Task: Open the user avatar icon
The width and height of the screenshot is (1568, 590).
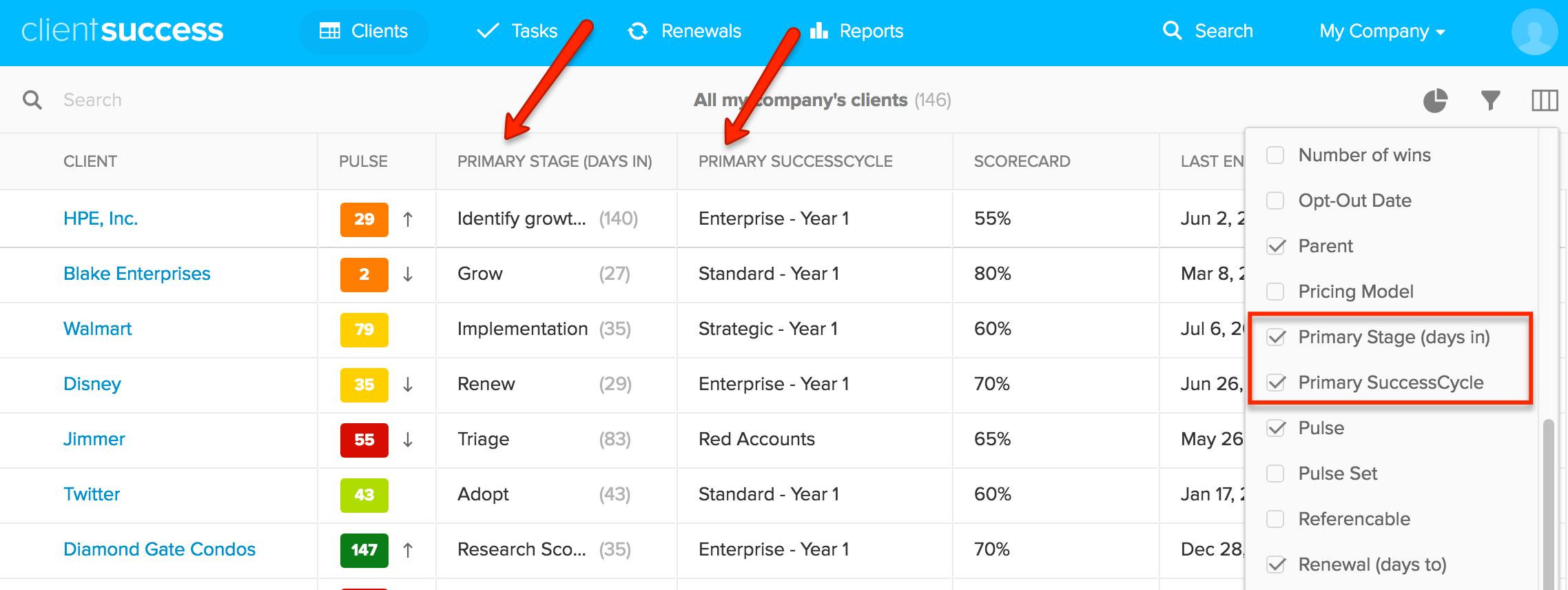Action: (x=1534, y=30)
